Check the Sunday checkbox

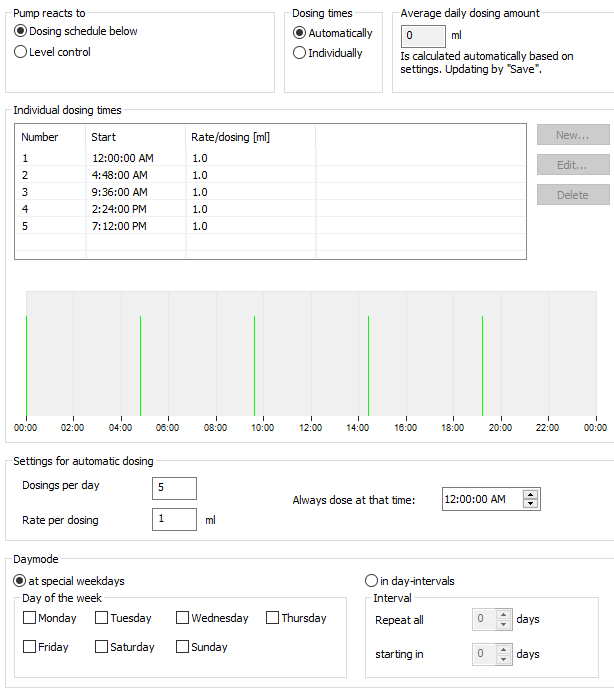point(182,647)
